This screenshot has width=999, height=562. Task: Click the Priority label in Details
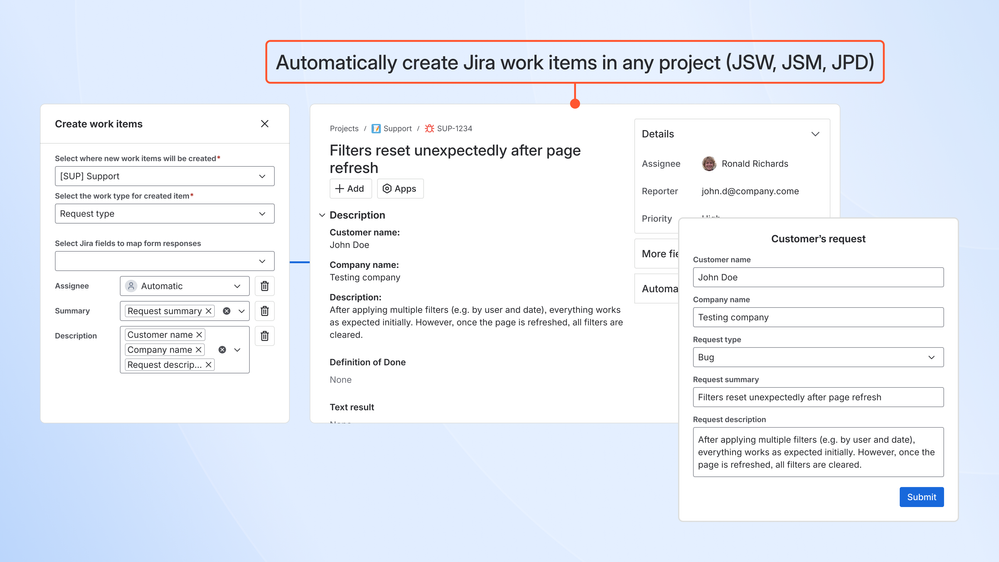click(x=656, y=219)
